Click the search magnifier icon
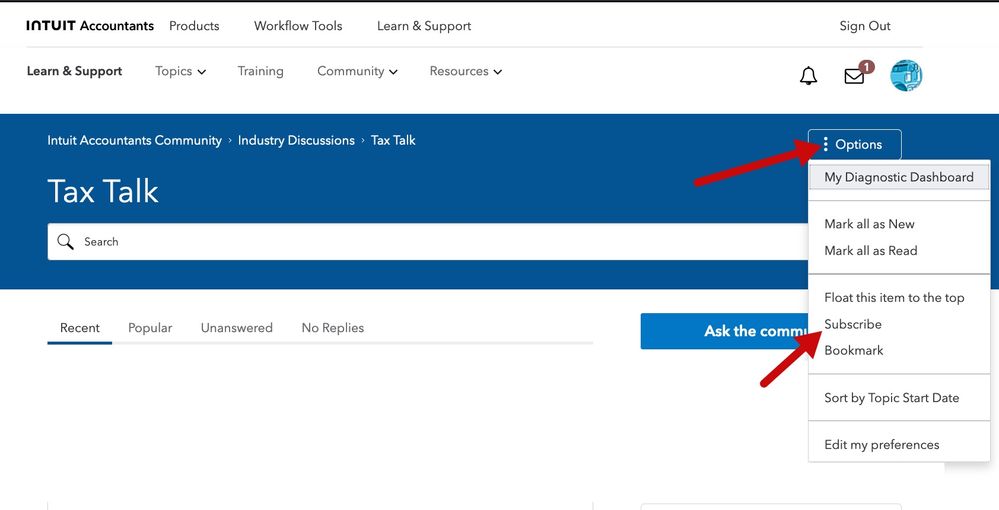This screenshot has width=999, height=510. click(x=65, y=242)
